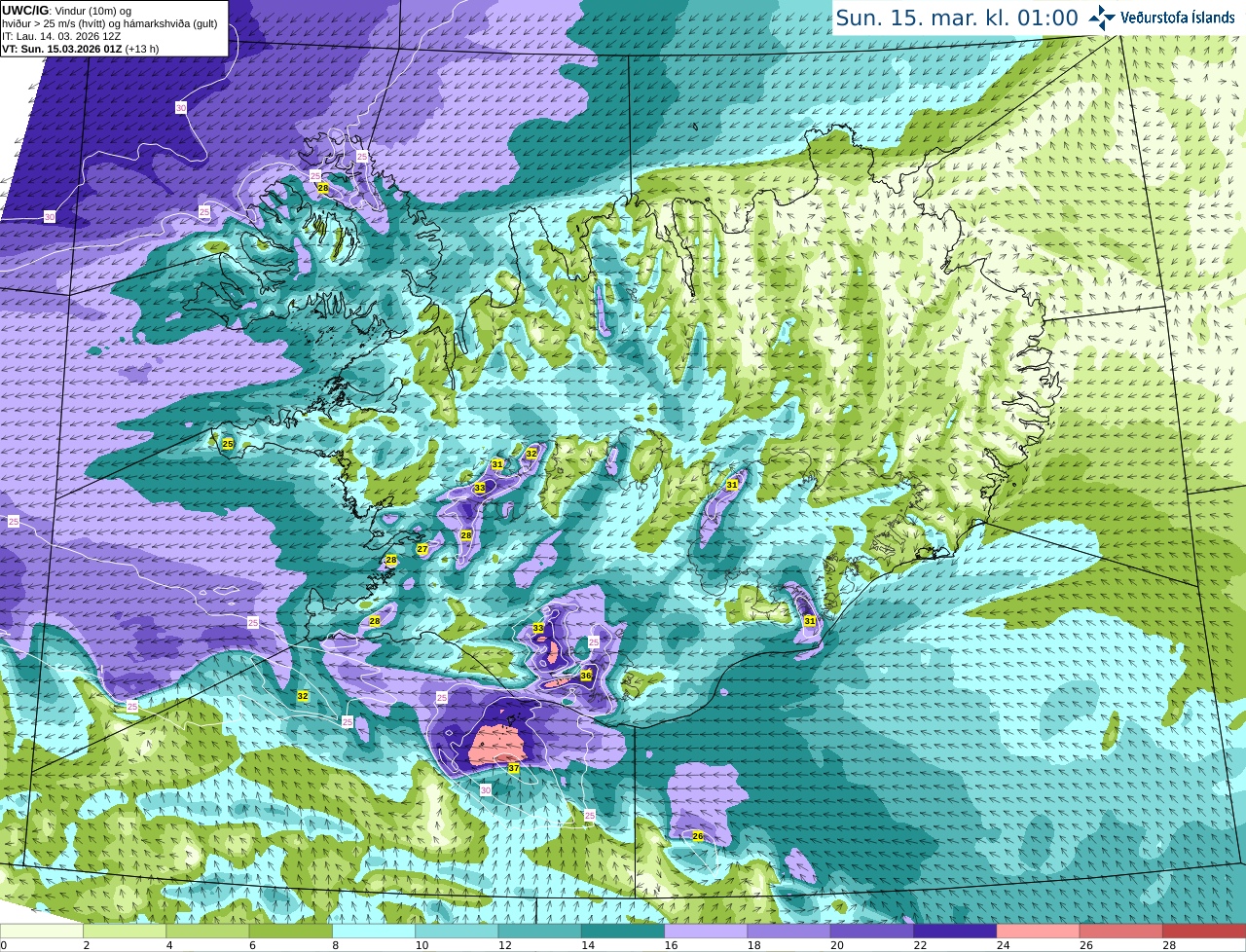Click the legend scale number 22
The height and width of the screenshot is (952, 1246).
coord(919,945)
